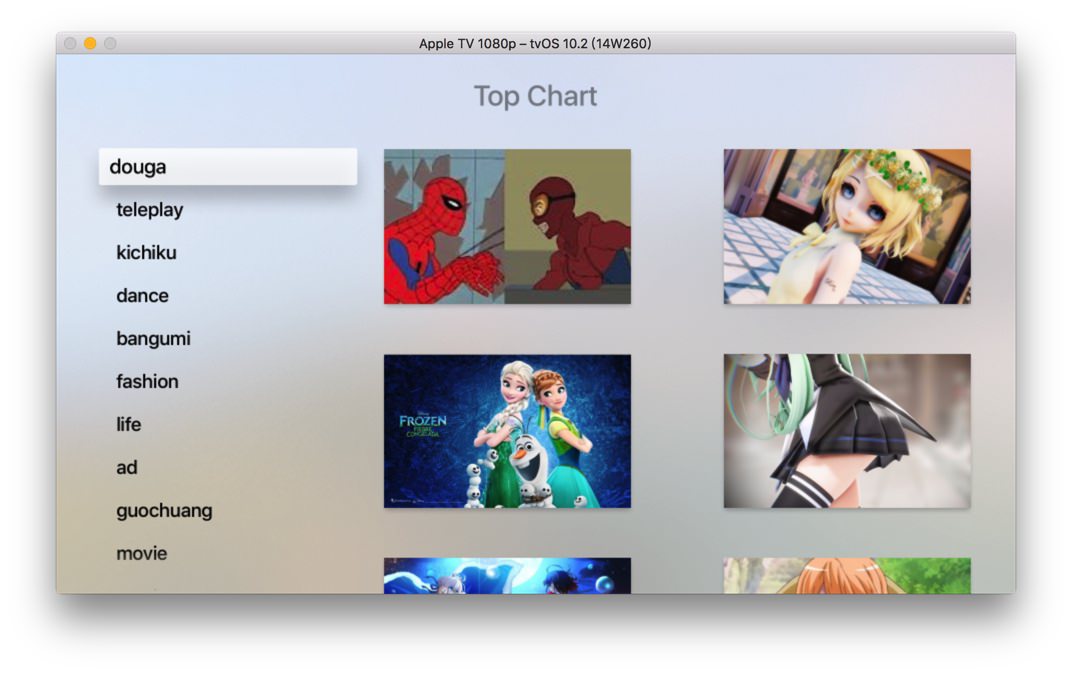Choose the movie category
The width and height of the screenshot is (1072, 674).
click(x=142, y=554)
